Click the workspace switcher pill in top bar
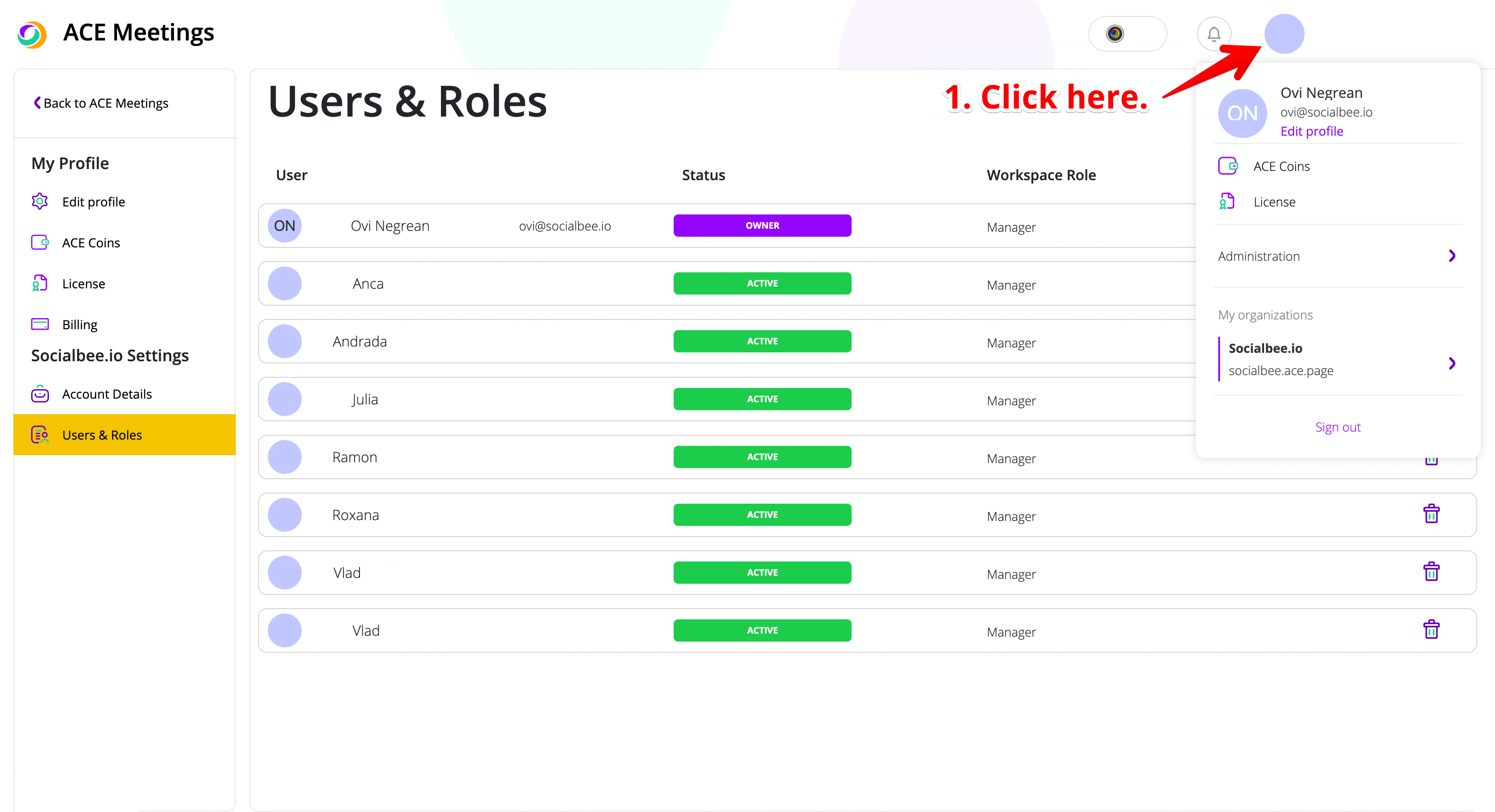1495x812 pixels. tap(1127, 34)
